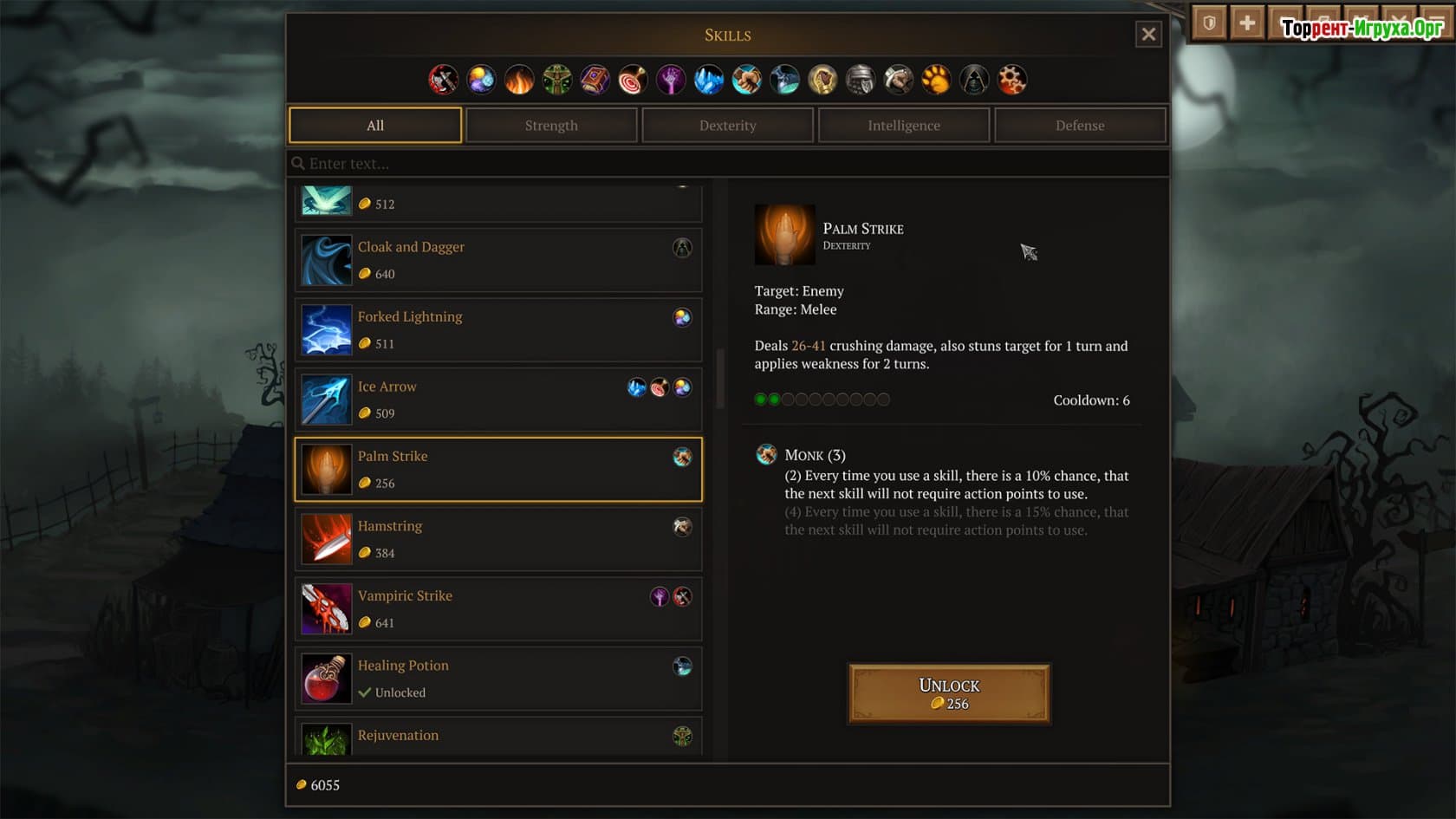
Task: Open the Intelligence tab
Action: pyautogui.click(x=904, y=126)
